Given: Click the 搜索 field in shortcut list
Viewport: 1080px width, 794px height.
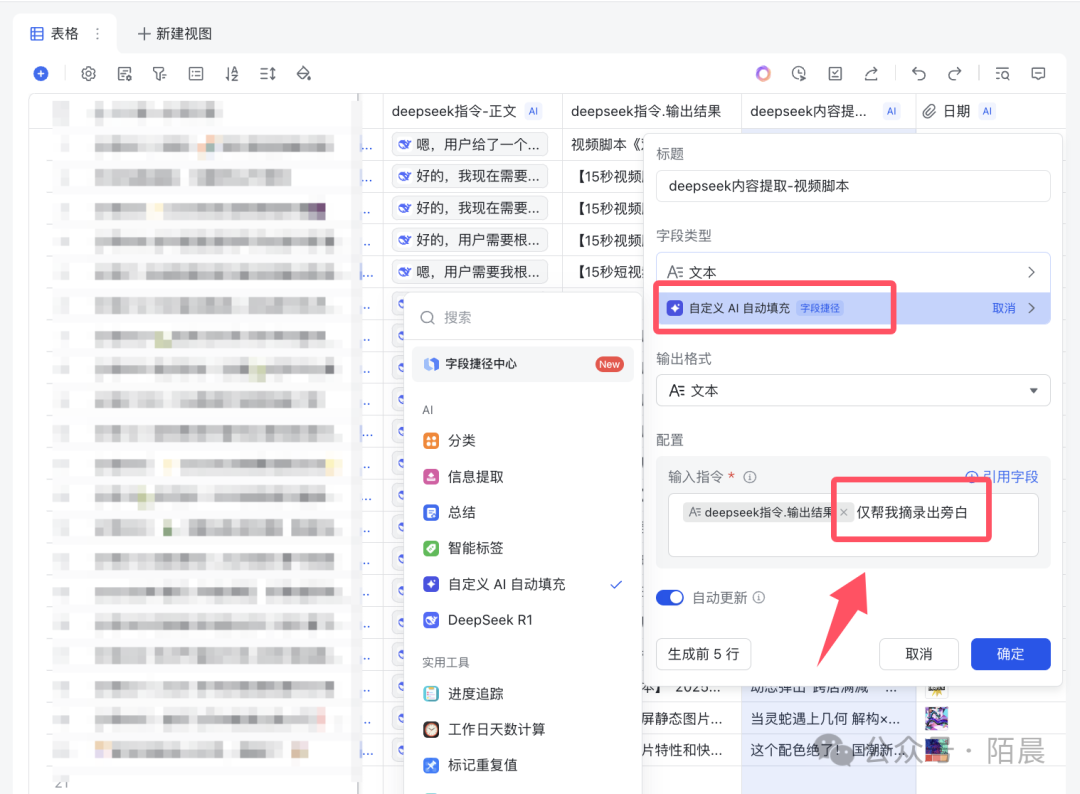Looking at the screenshot, I should pos(523,317).
